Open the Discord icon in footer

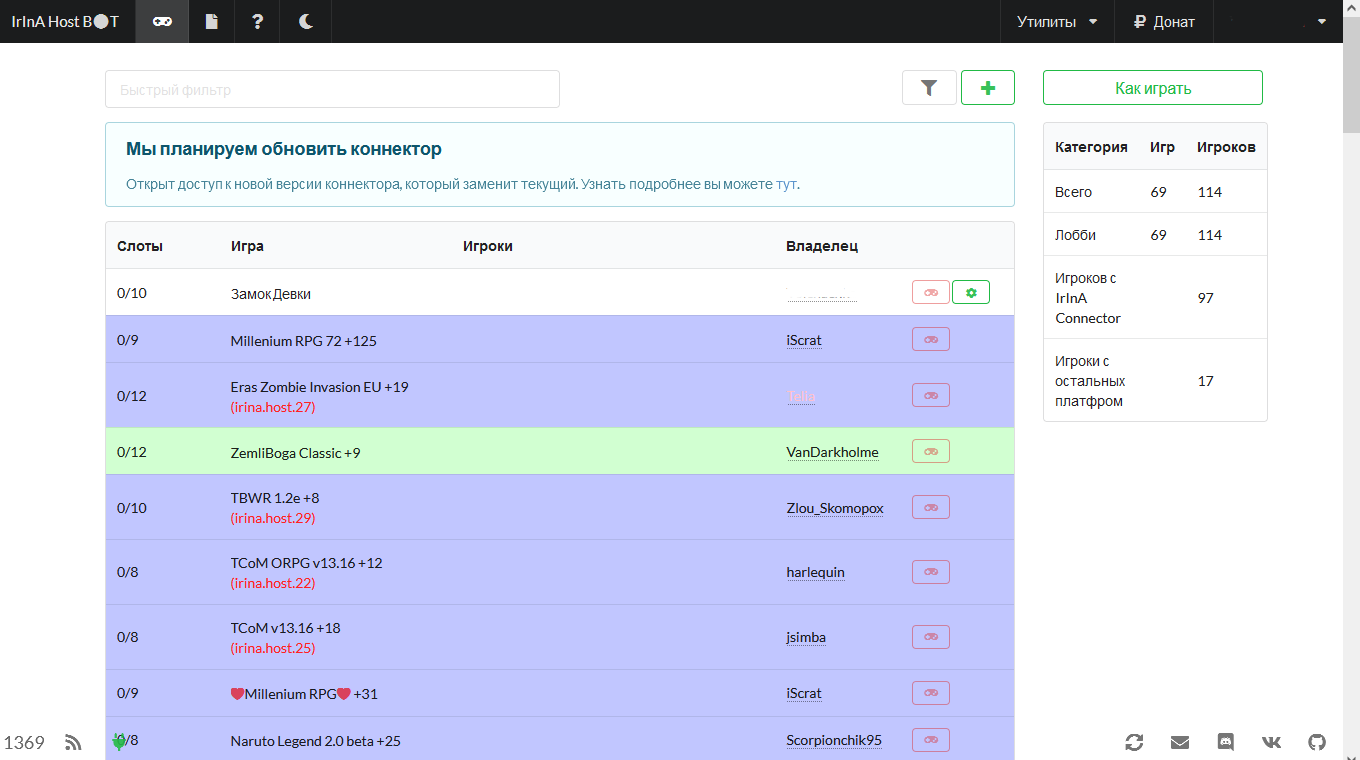[1226, 742]
